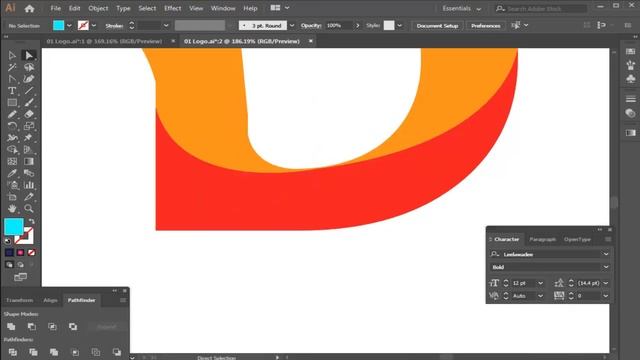Open the 3 pt. Round brush dropdown
This screenshot has width=640, height=360.
[292, 25]
